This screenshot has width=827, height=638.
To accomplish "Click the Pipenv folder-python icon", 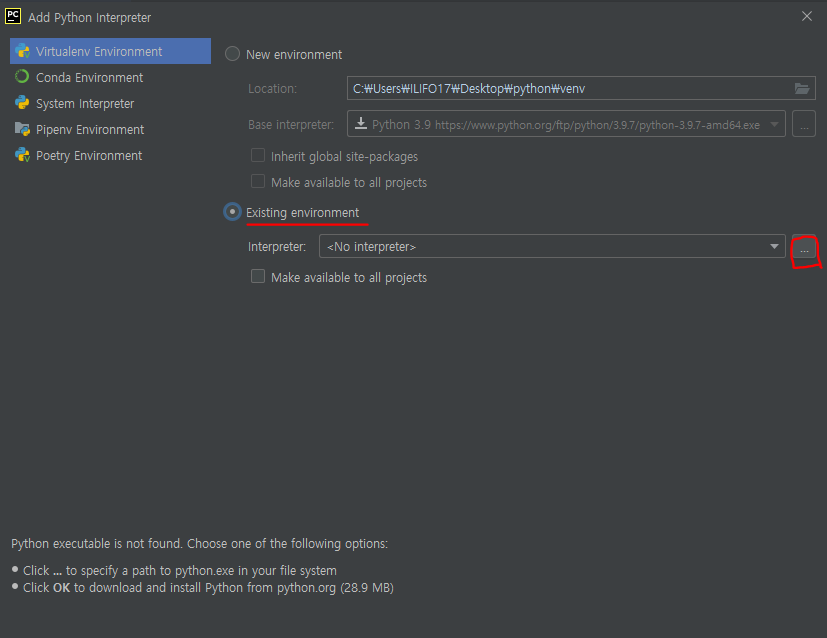I will [x=22, y=129].
